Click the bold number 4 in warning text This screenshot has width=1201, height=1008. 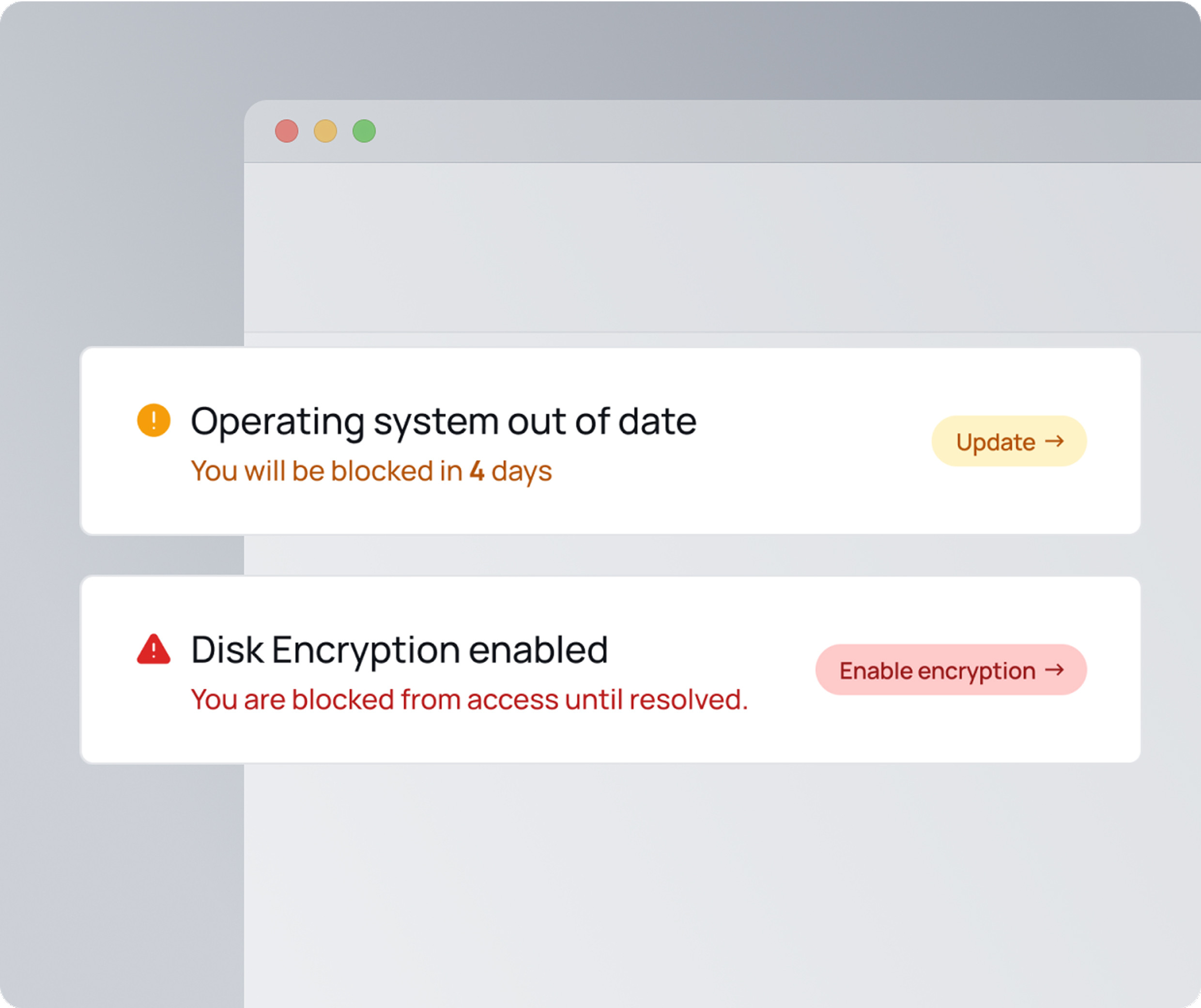point(477,470)
